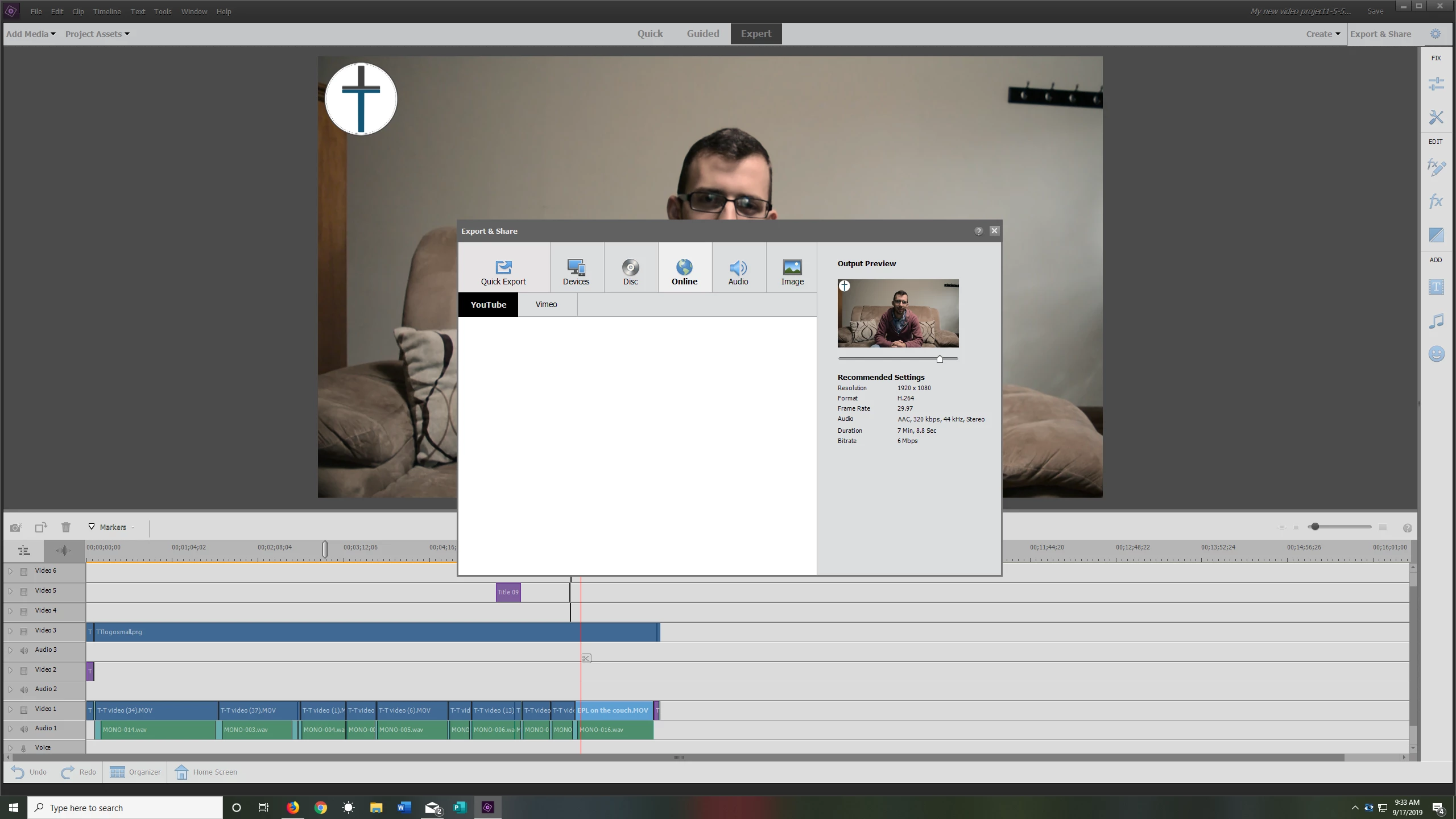Open the Titles and Text panel icon

click(x=1436, y=287)
